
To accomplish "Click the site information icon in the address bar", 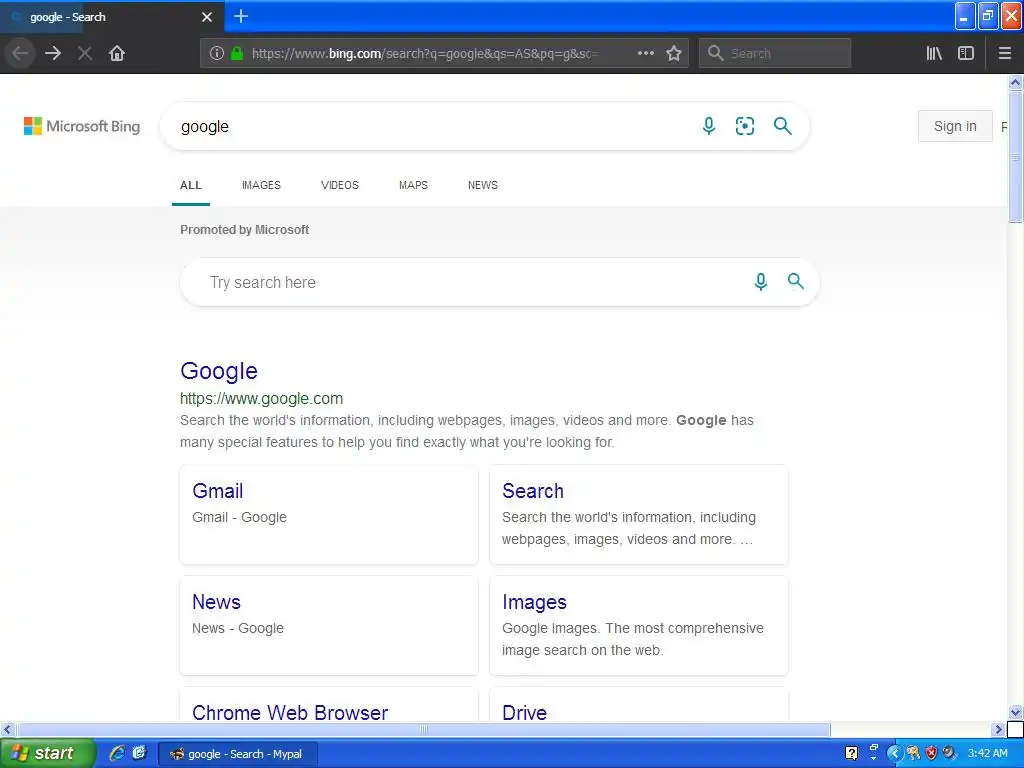I will (x=217, y=54).
